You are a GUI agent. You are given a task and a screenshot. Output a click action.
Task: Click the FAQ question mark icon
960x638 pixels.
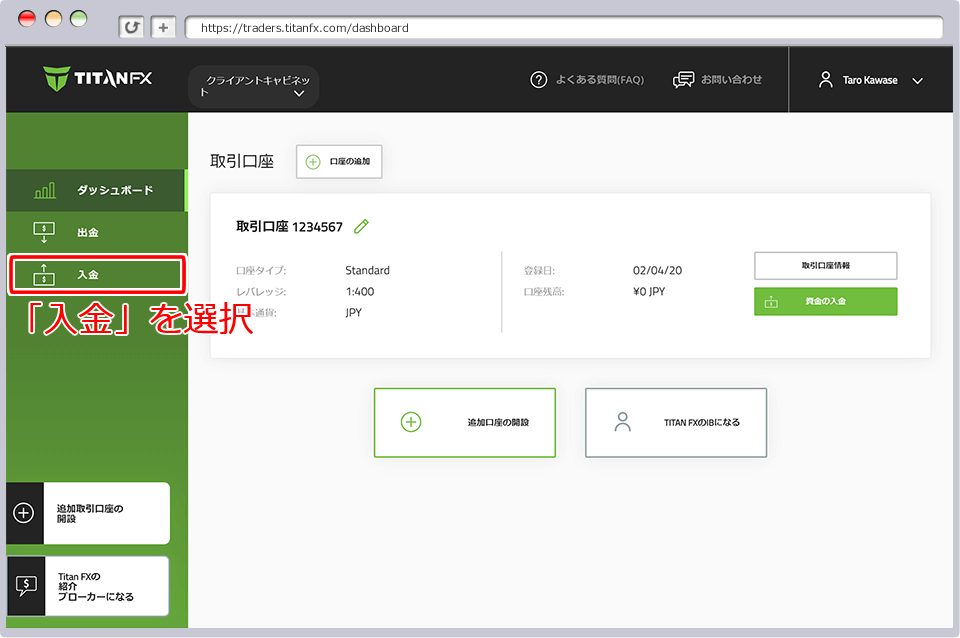[539, 80]
